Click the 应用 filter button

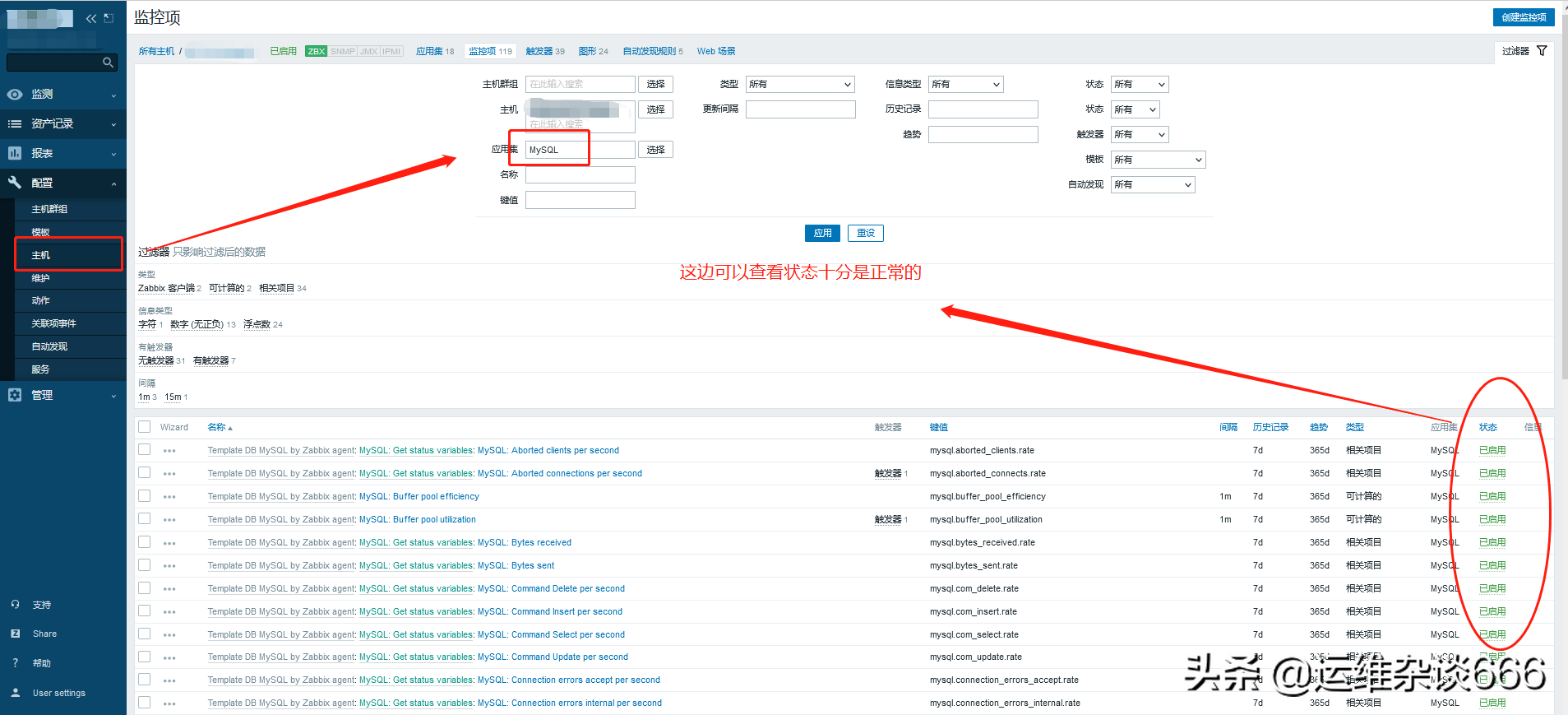822,233
